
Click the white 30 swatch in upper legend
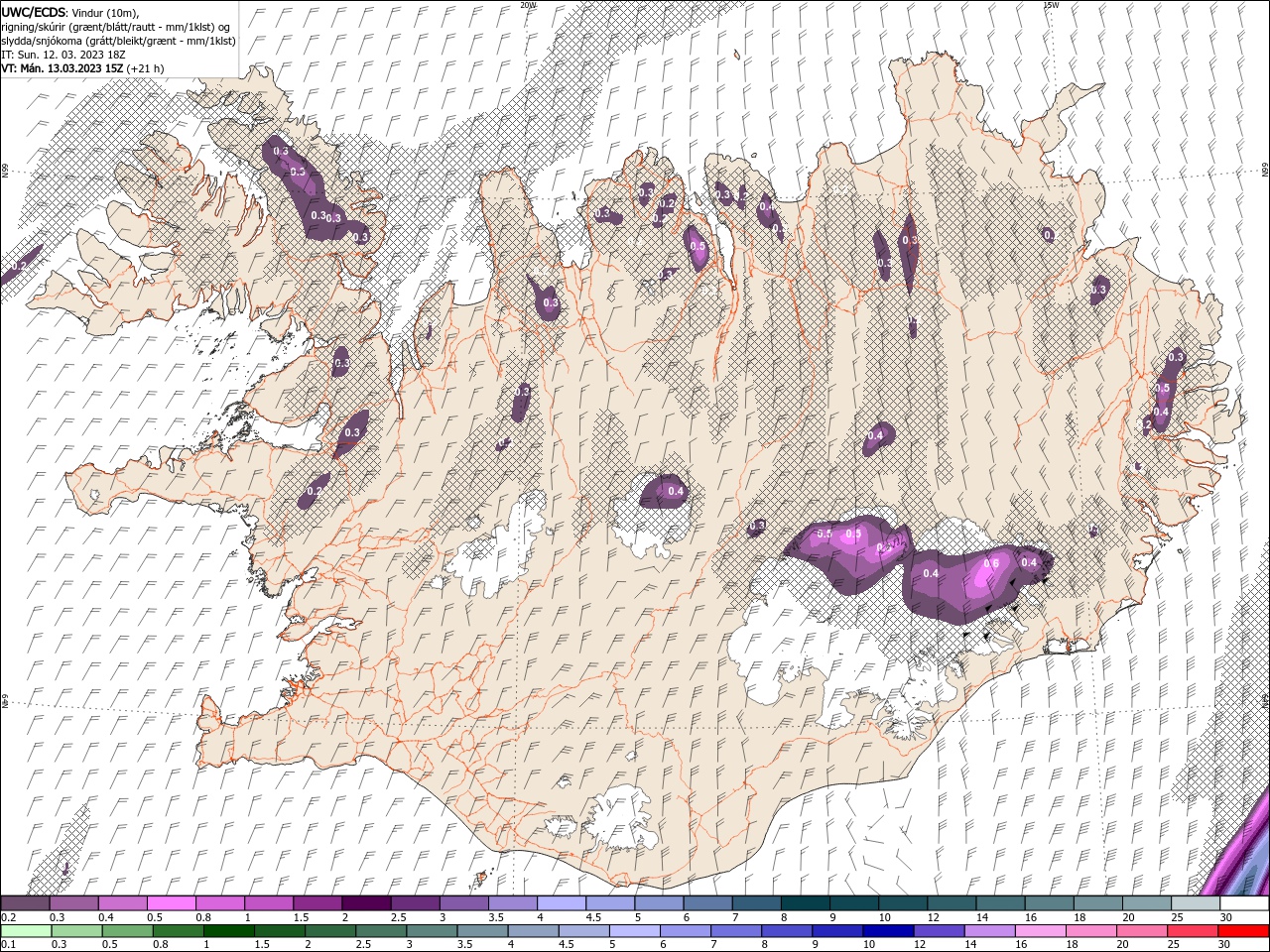(x=1242, y=903)
